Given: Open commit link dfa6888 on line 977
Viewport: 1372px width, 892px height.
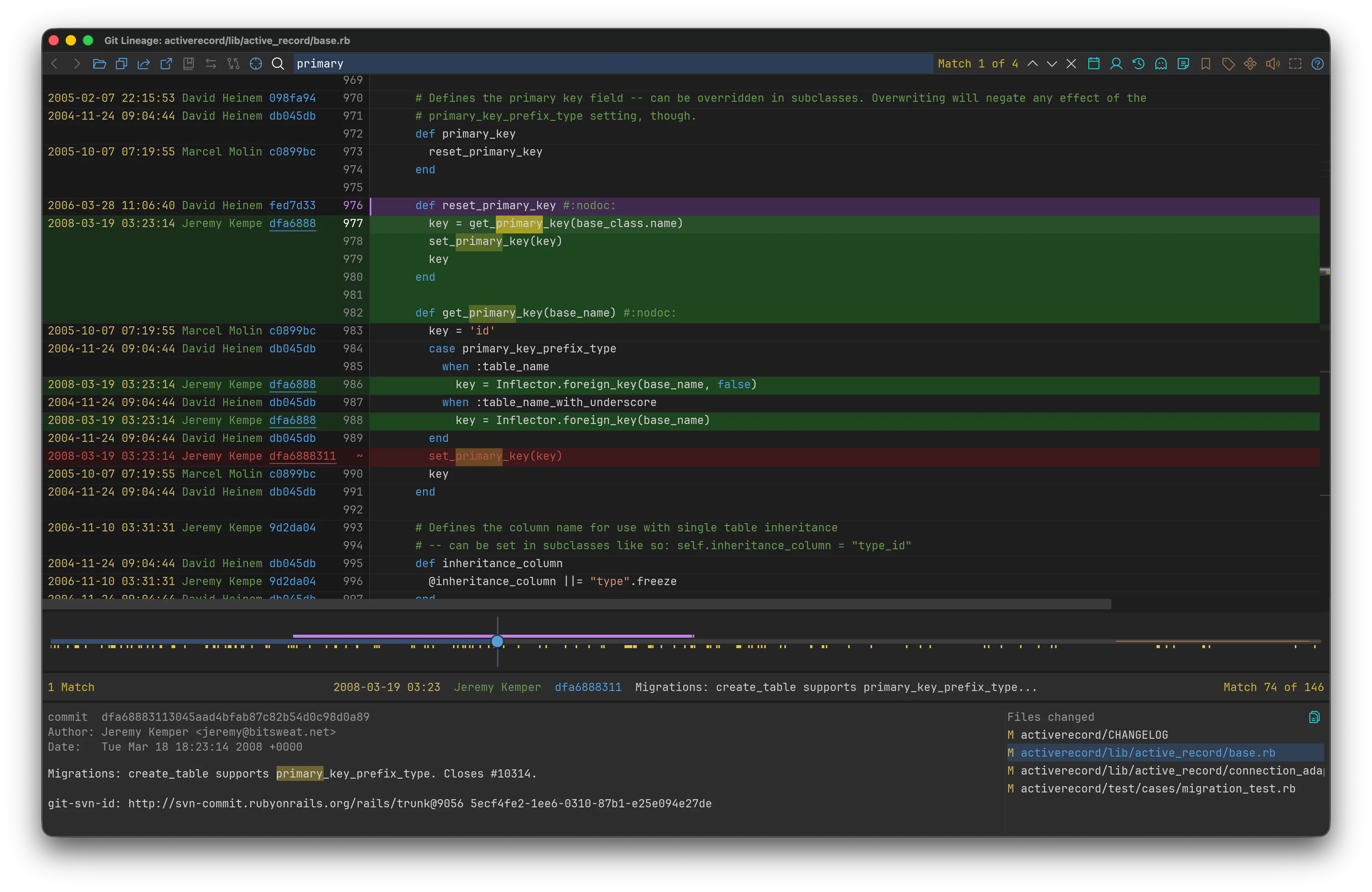Looking at the screenshot, I should pos(292,223).
